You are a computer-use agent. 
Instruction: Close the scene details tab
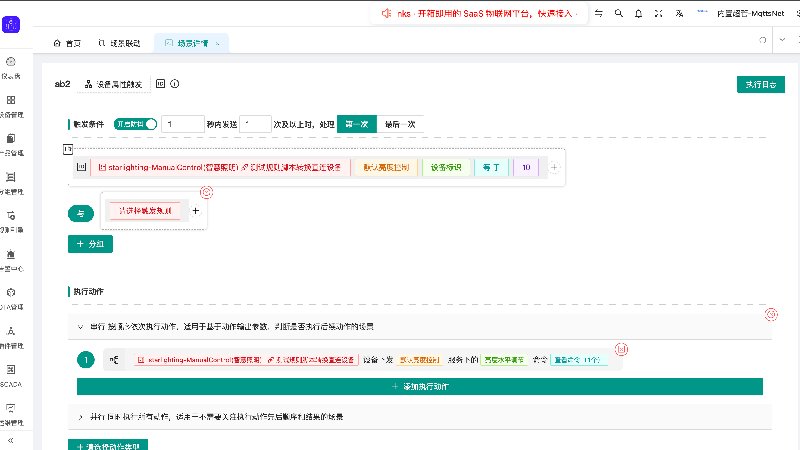(x=218, y=44)
